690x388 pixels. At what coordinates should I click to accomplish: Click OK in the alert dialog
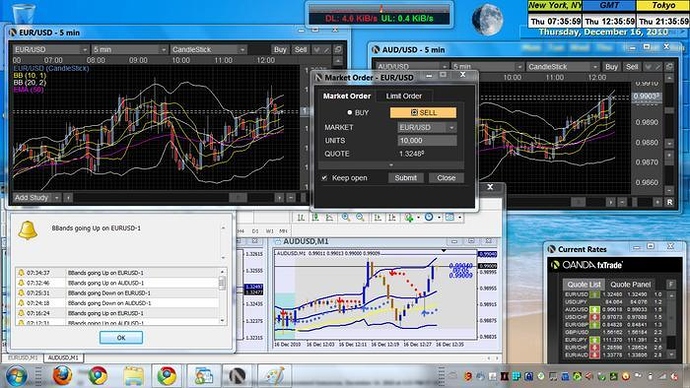coord(121,337)
